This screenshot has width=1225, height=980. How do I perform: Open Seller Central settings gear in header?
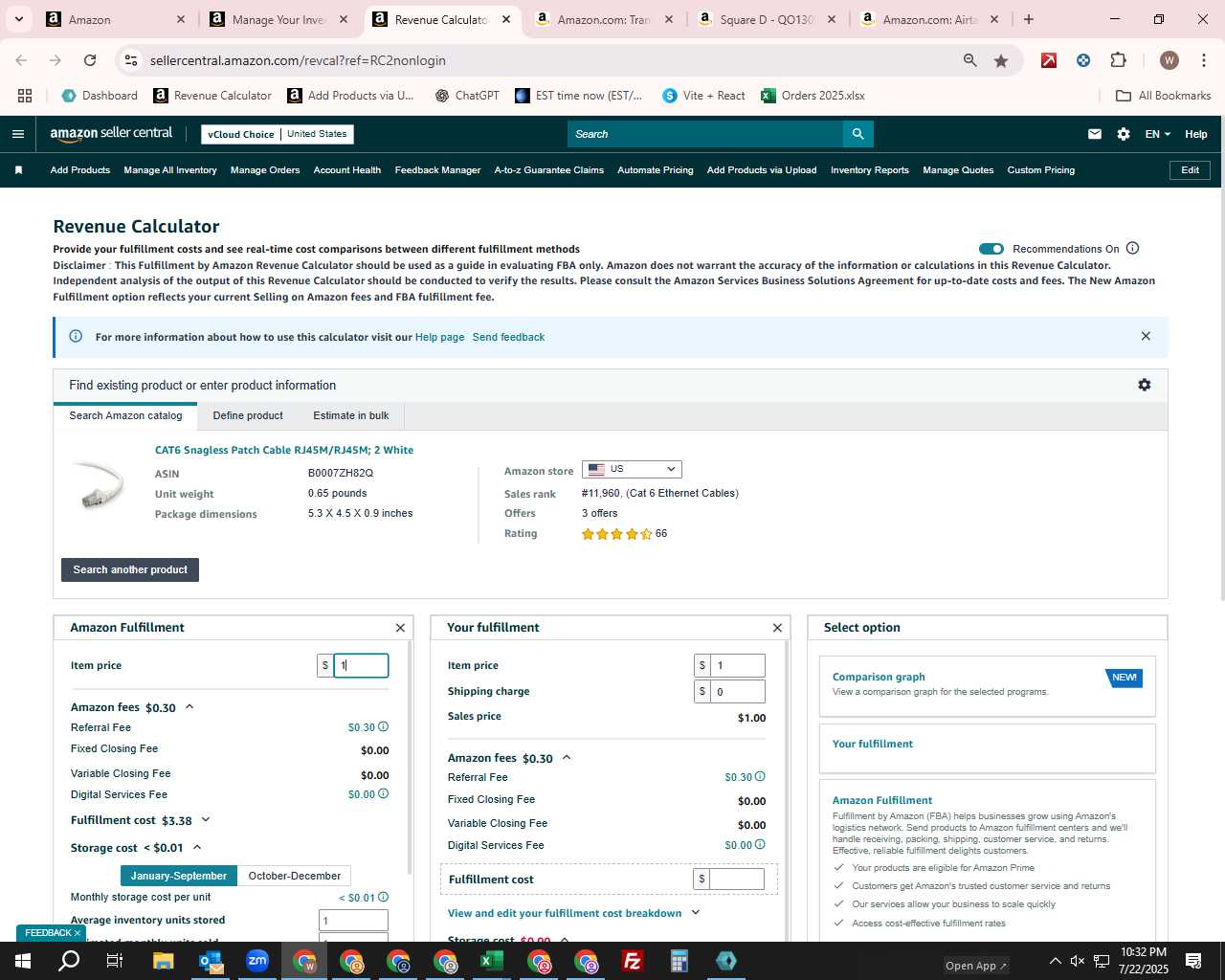[x=1124, y=134]
